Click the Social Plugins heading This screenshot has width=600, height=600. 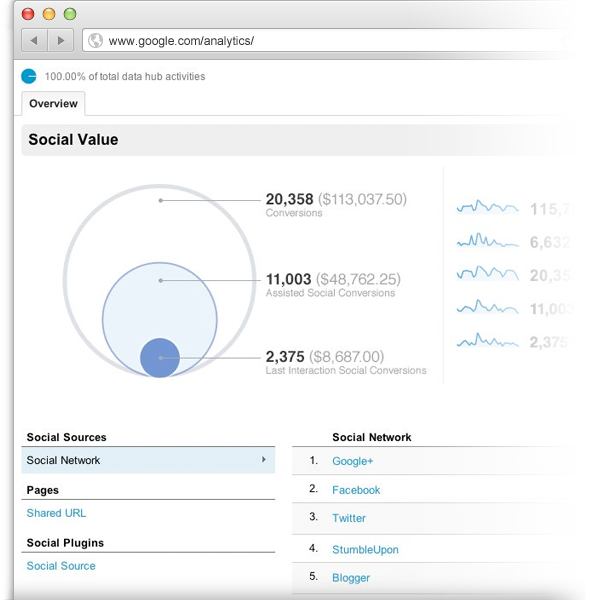click(x=65, y=543)
